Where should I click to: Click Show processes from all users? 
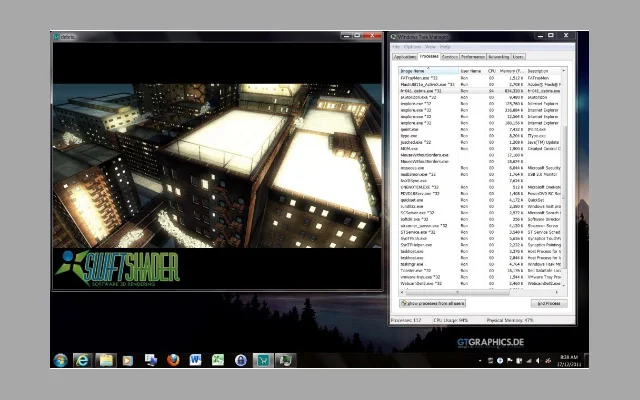432,303
